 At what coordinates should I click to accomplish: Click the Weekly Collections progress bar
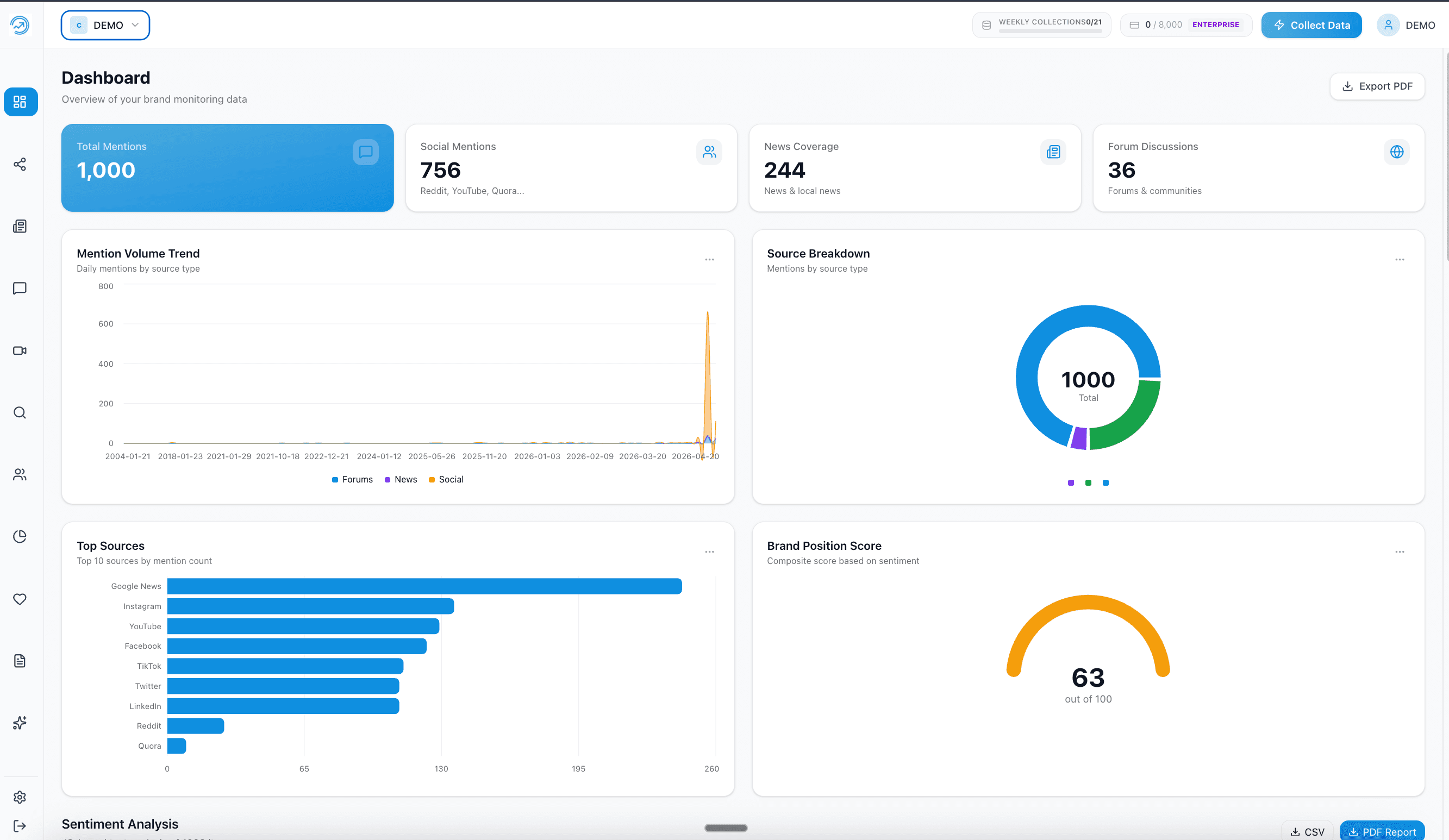tap(1050, 31)
